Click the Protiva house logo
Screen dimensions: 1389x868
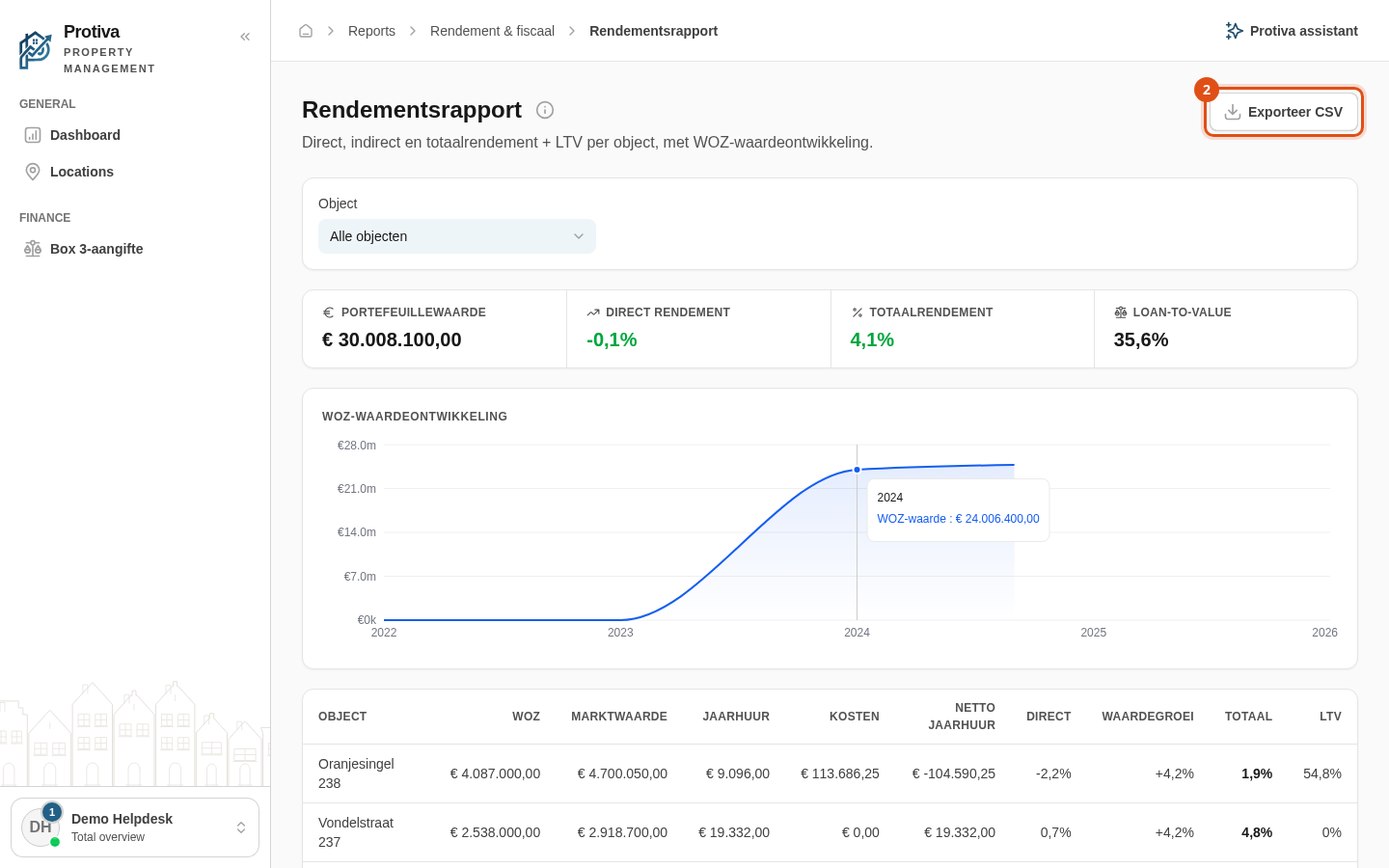[x=36, y=50]
